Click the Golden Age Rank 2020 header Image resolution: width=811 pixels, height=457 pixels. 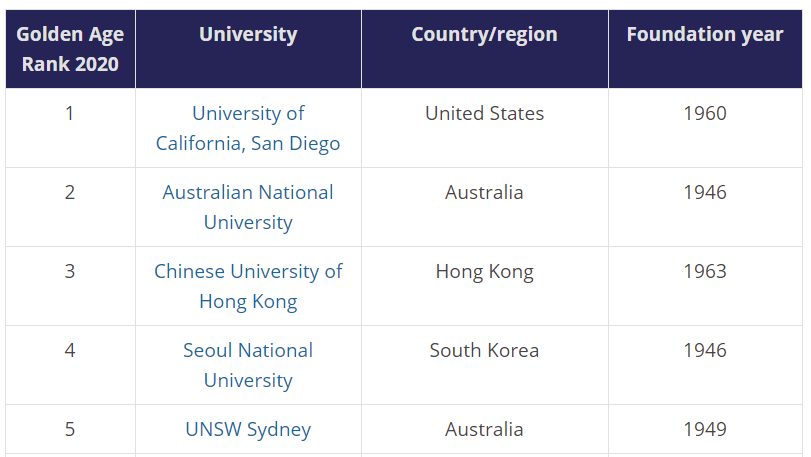pos(70,49)
